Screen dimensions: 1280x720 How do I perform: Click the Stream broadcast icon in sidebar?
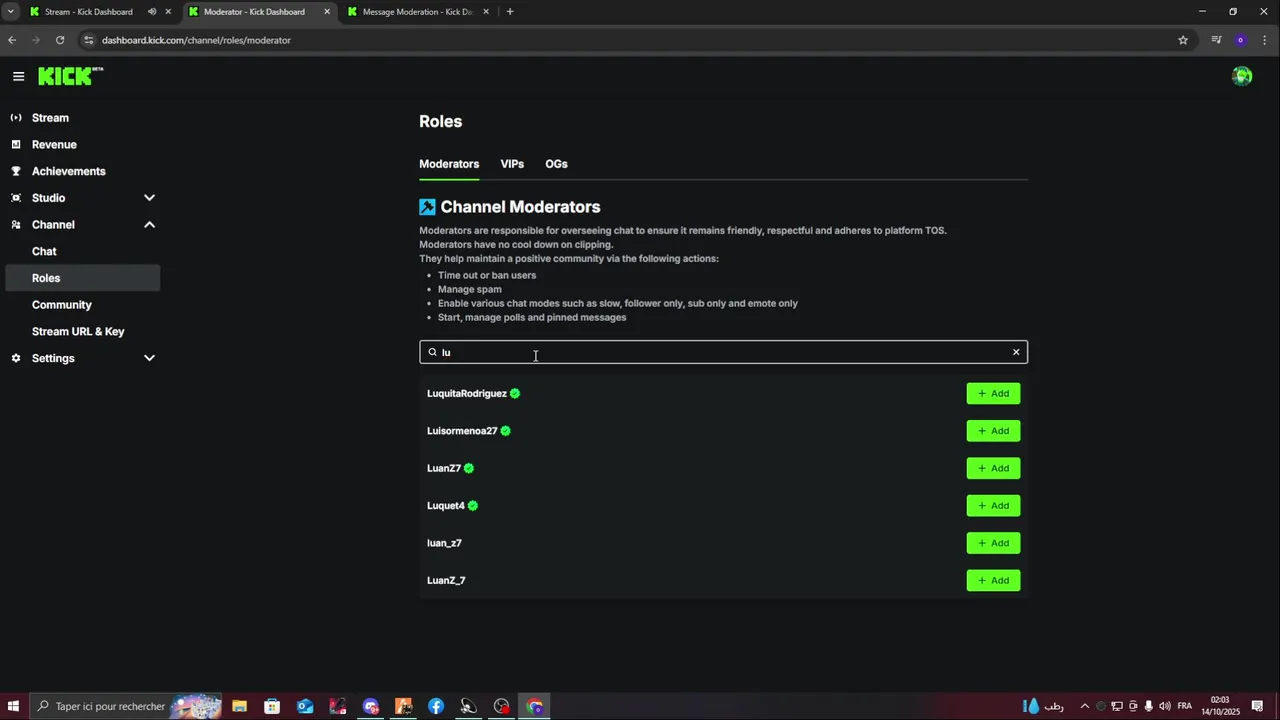16,118
